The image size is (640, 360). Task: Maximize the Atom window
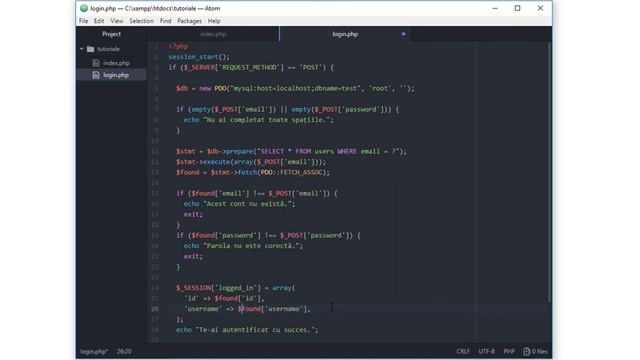(518, 8)
